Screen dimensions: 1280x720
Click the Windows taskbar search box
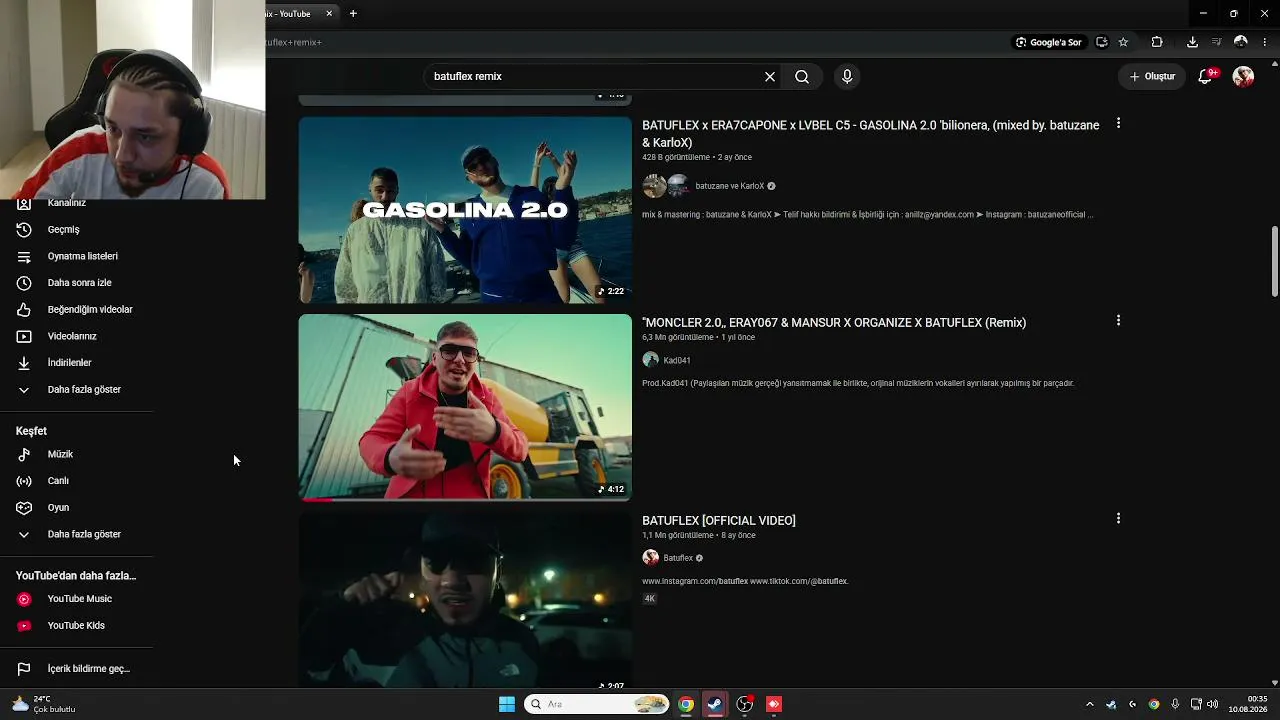tap(597, 704)
